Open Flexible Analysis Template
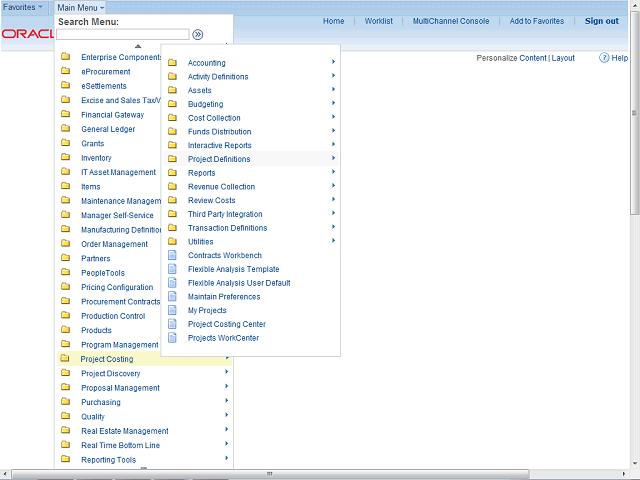 233,269
